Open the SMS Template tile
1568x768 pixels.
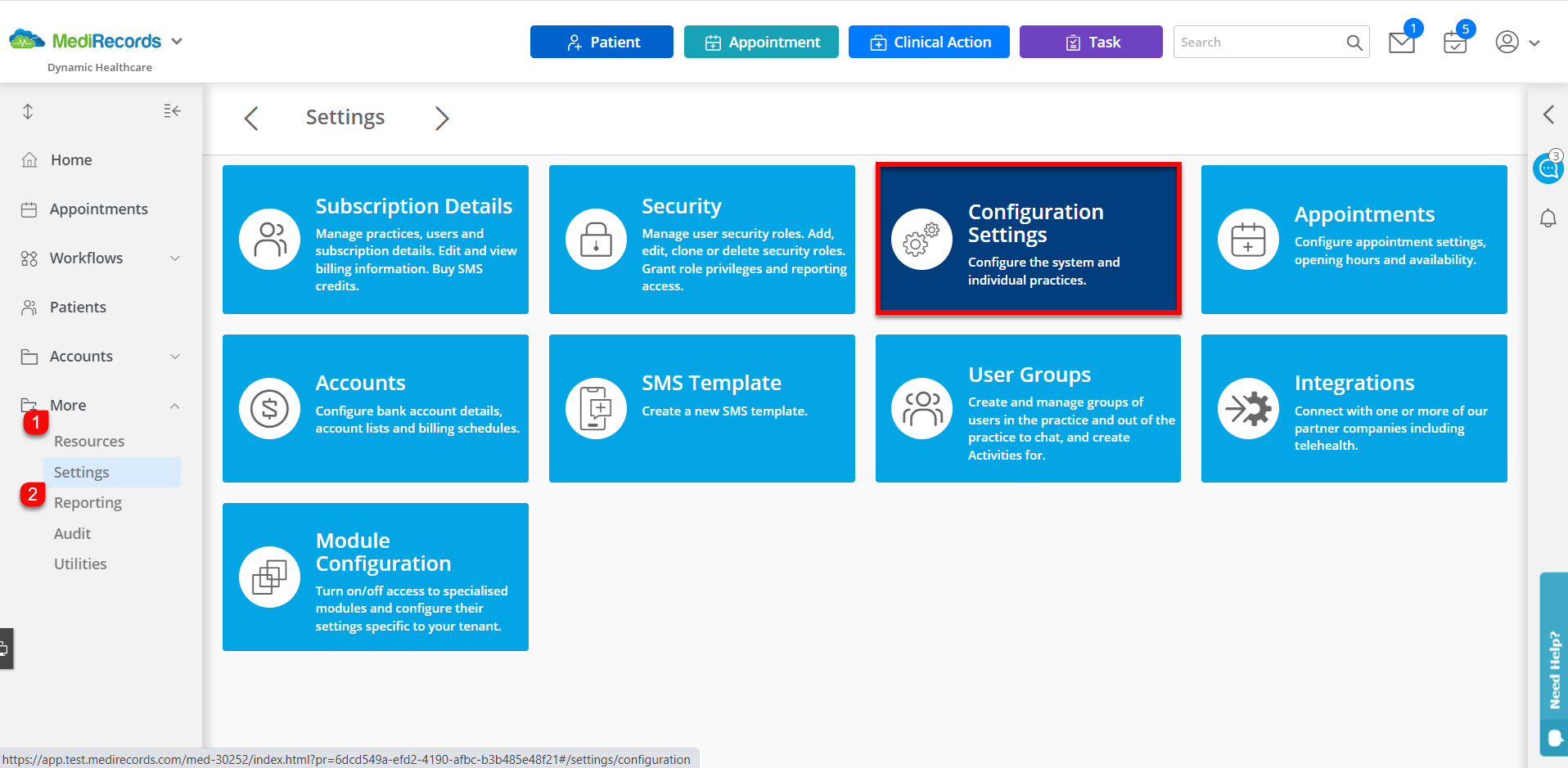point(702,408)
